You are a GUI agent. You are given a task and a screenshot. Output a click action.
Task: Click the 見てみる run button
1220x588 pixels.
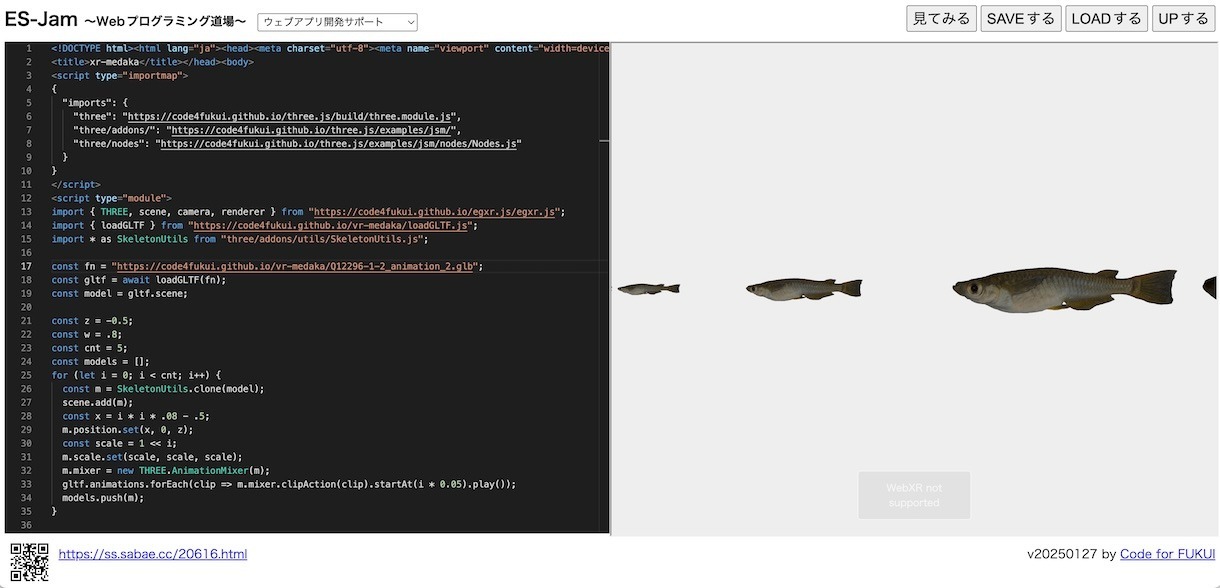(941, 19)
